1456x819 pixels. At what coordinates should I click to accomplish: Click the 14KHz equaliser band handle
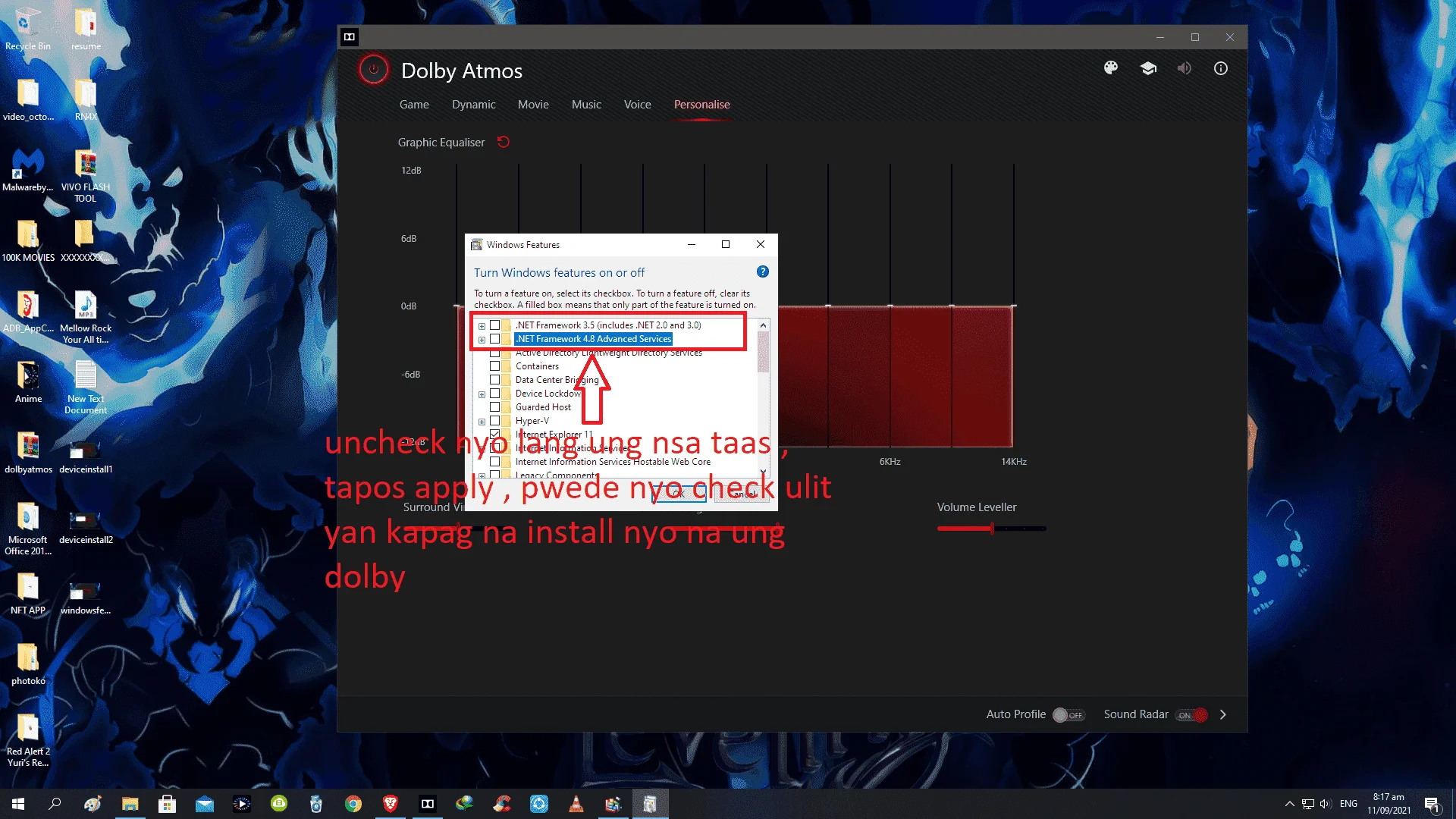pyautogui.click(x=1014, y=306)
